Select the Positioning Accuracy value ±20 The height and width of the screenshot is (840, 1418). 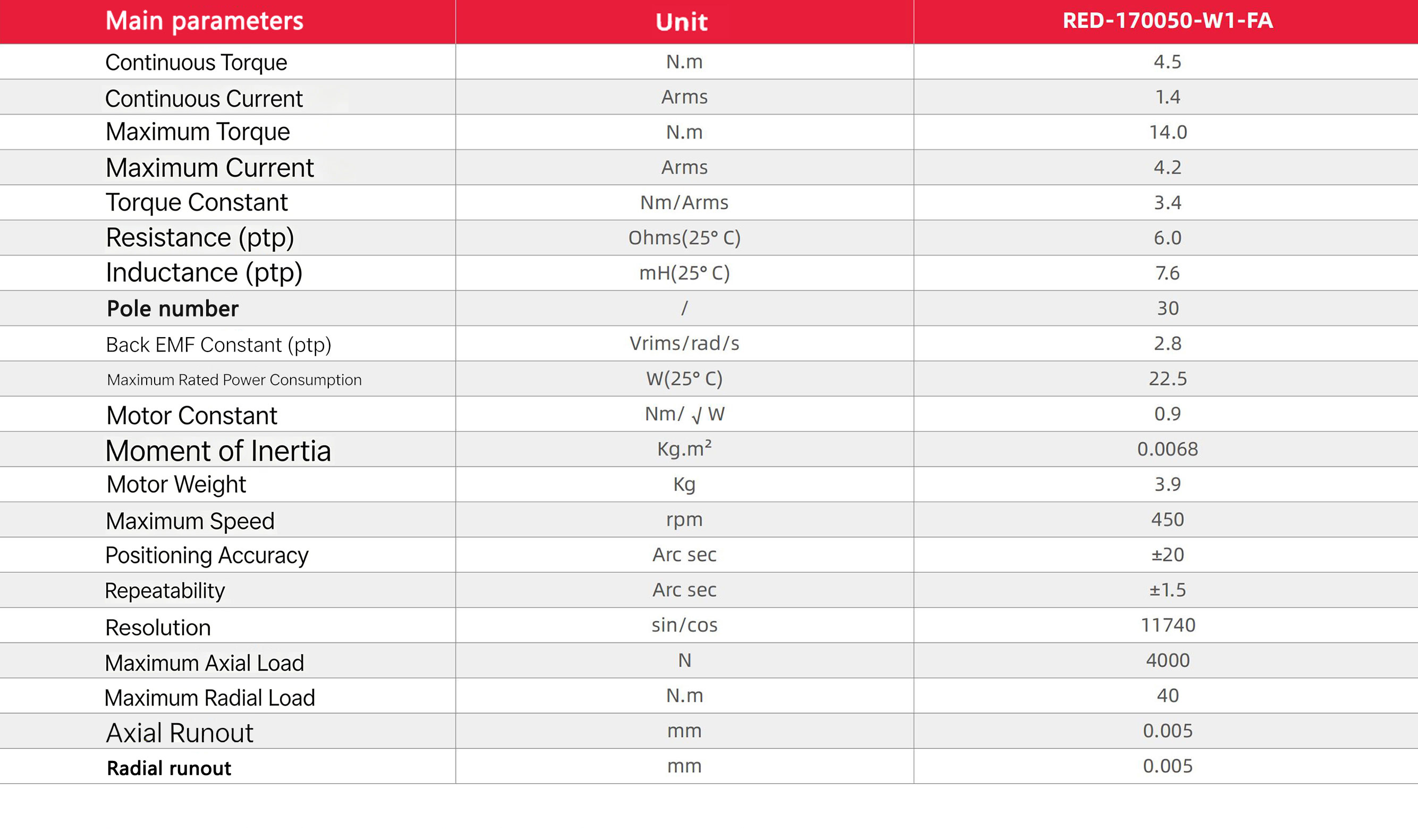point(1167,555)
